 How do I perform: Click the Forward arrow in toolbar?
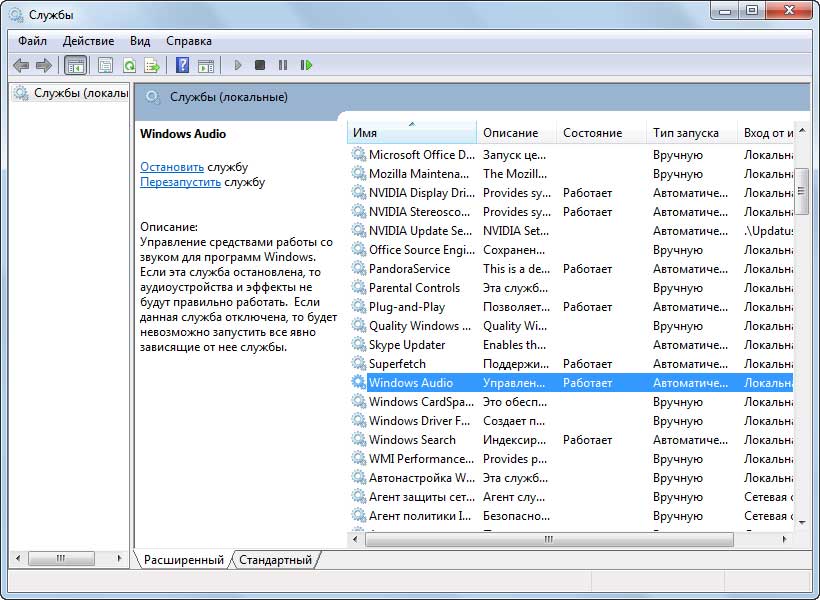pyautogui.click(x=43, y=65)
